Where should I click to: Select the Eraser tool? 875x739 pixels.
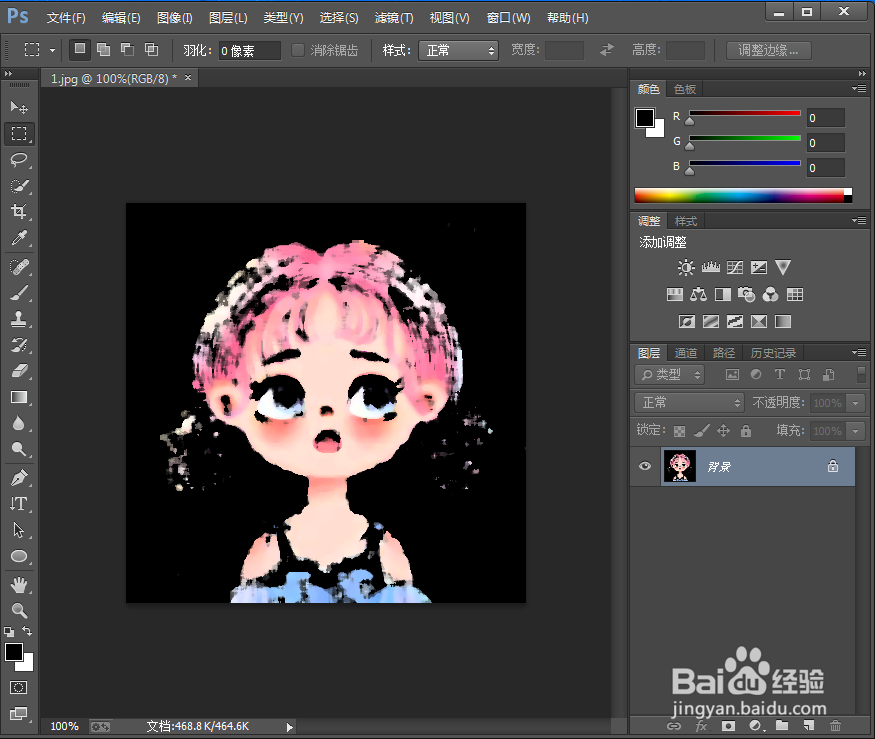click(19, 371)
